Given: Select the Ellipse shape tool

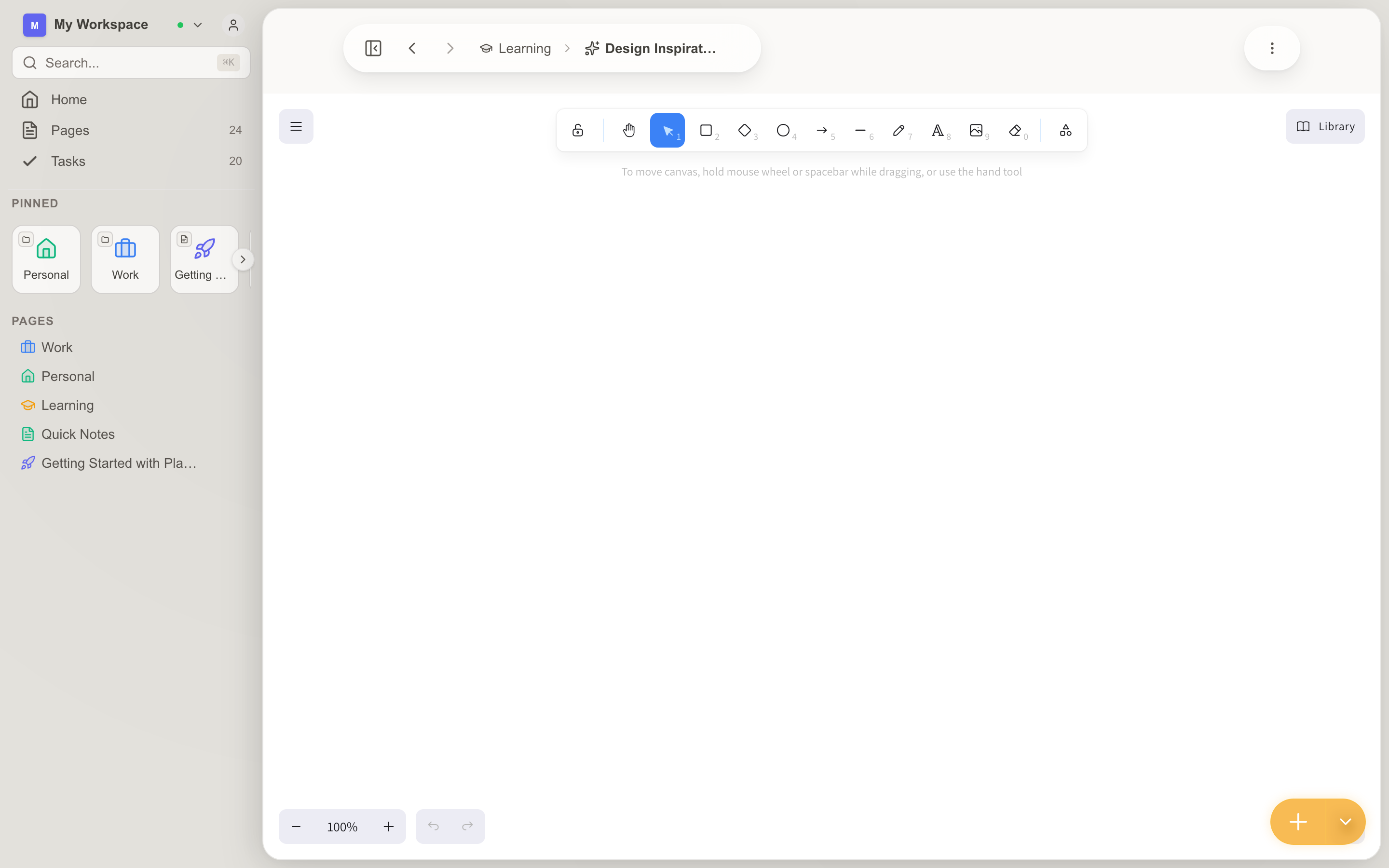Looking at the screenshot, I should pyautogui.click(x=783, y=130).
